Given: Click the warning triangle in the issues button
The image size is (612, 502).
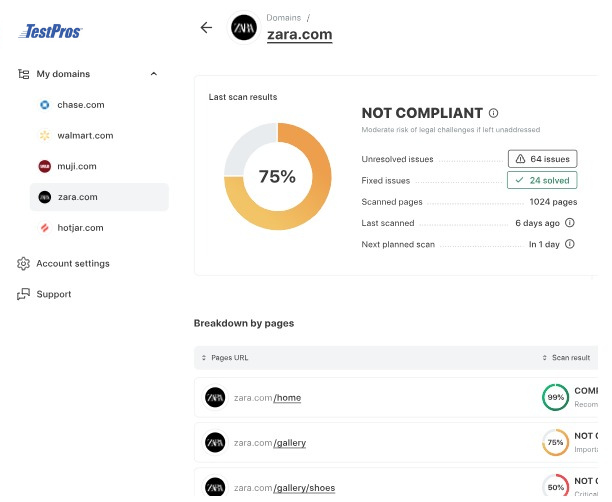Looking at the screenshot, I should (x=520, y=159).
